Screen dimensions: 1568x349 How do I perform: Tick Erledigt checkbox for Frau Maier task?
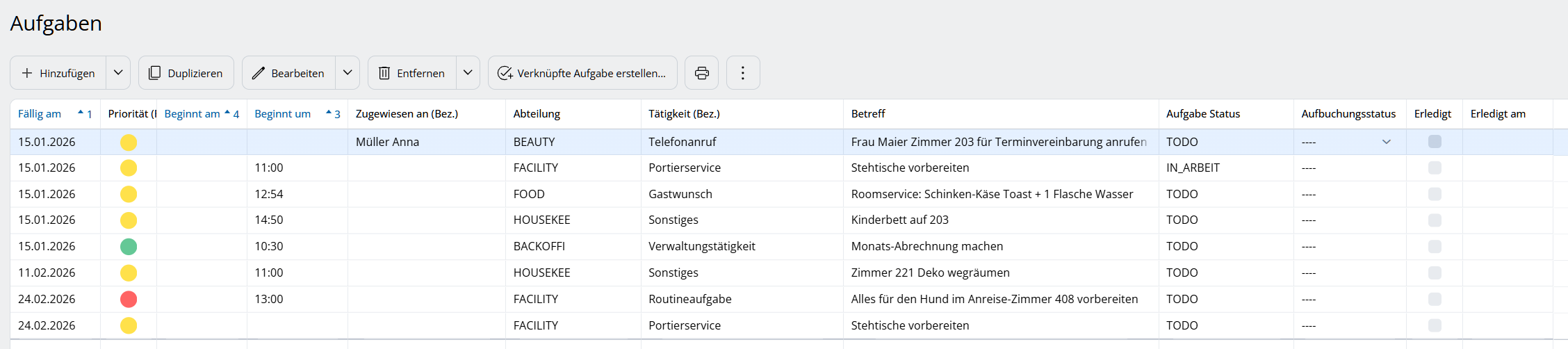[1435, 142]
